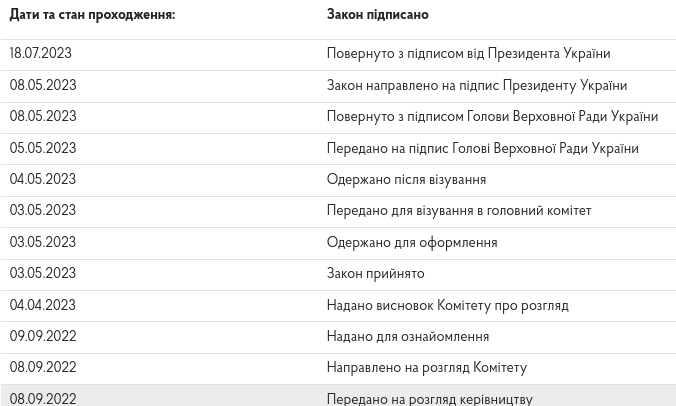Select 'Повернуто з підписом Голови Верховної Ради'
This screenshot has width=676, height=406.
coord(491,117)
